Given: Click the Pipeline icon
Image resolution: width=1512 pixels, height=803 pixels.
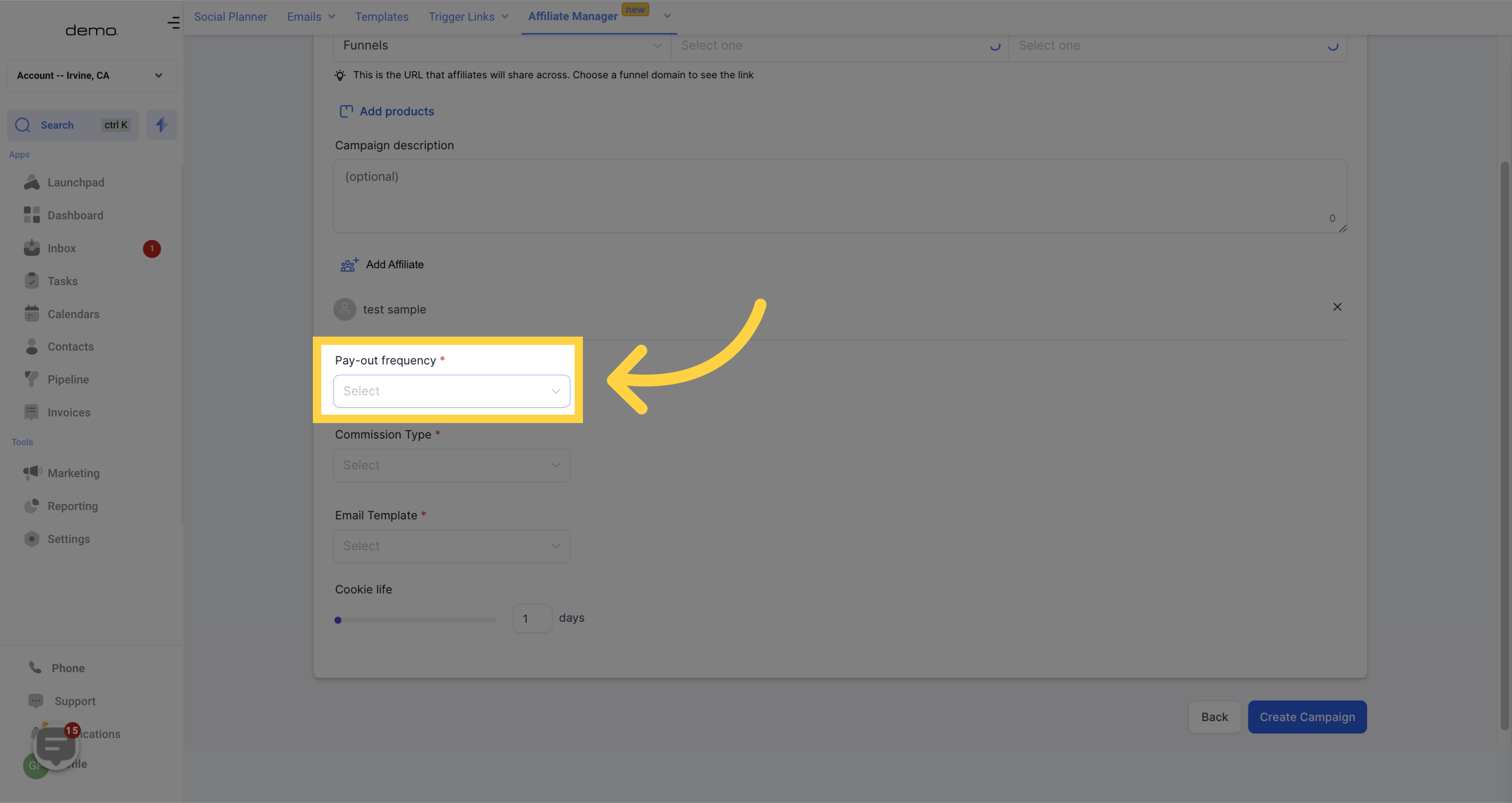Looking at the screenshot, I should coord(31,380).
